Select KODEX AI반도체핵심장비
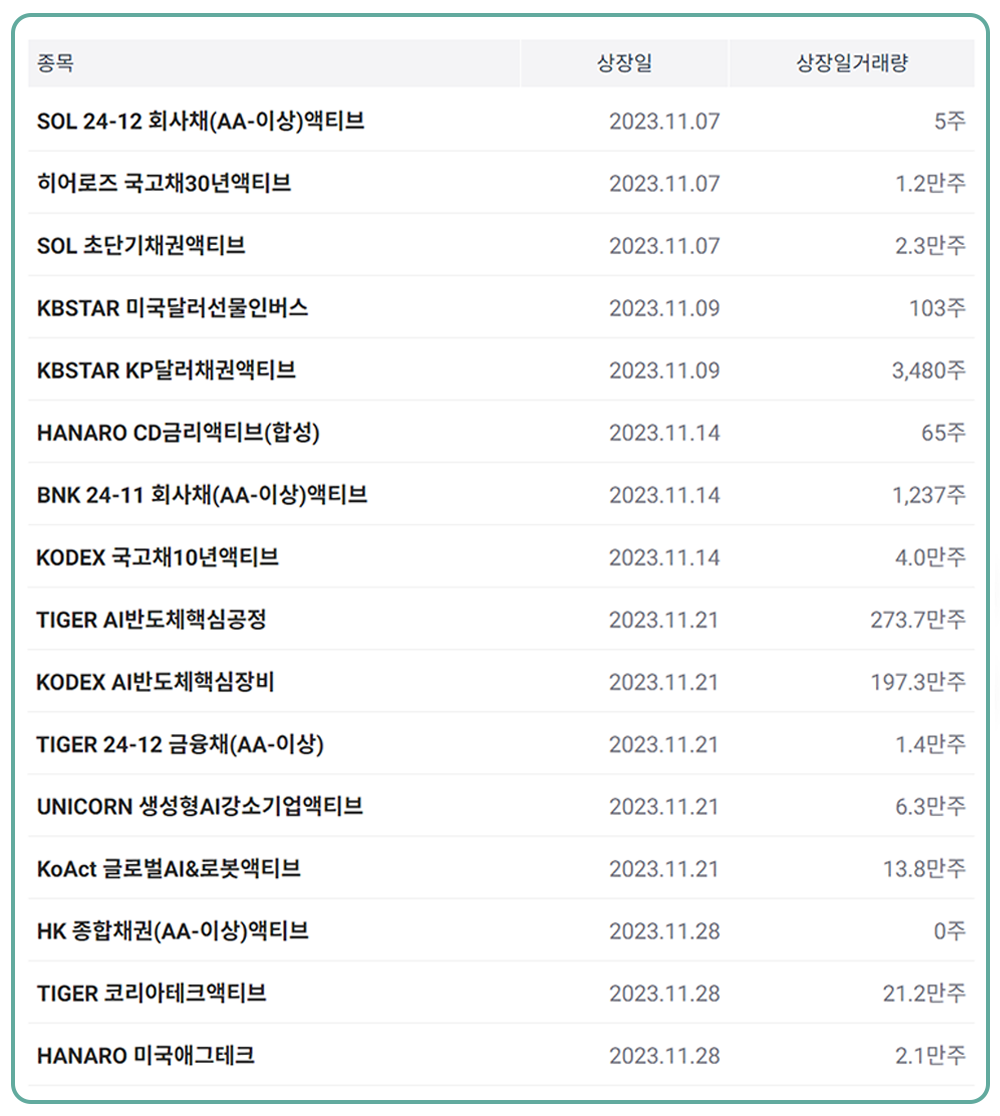This screenshot has height=1116, width=1000. coord(155,682)
